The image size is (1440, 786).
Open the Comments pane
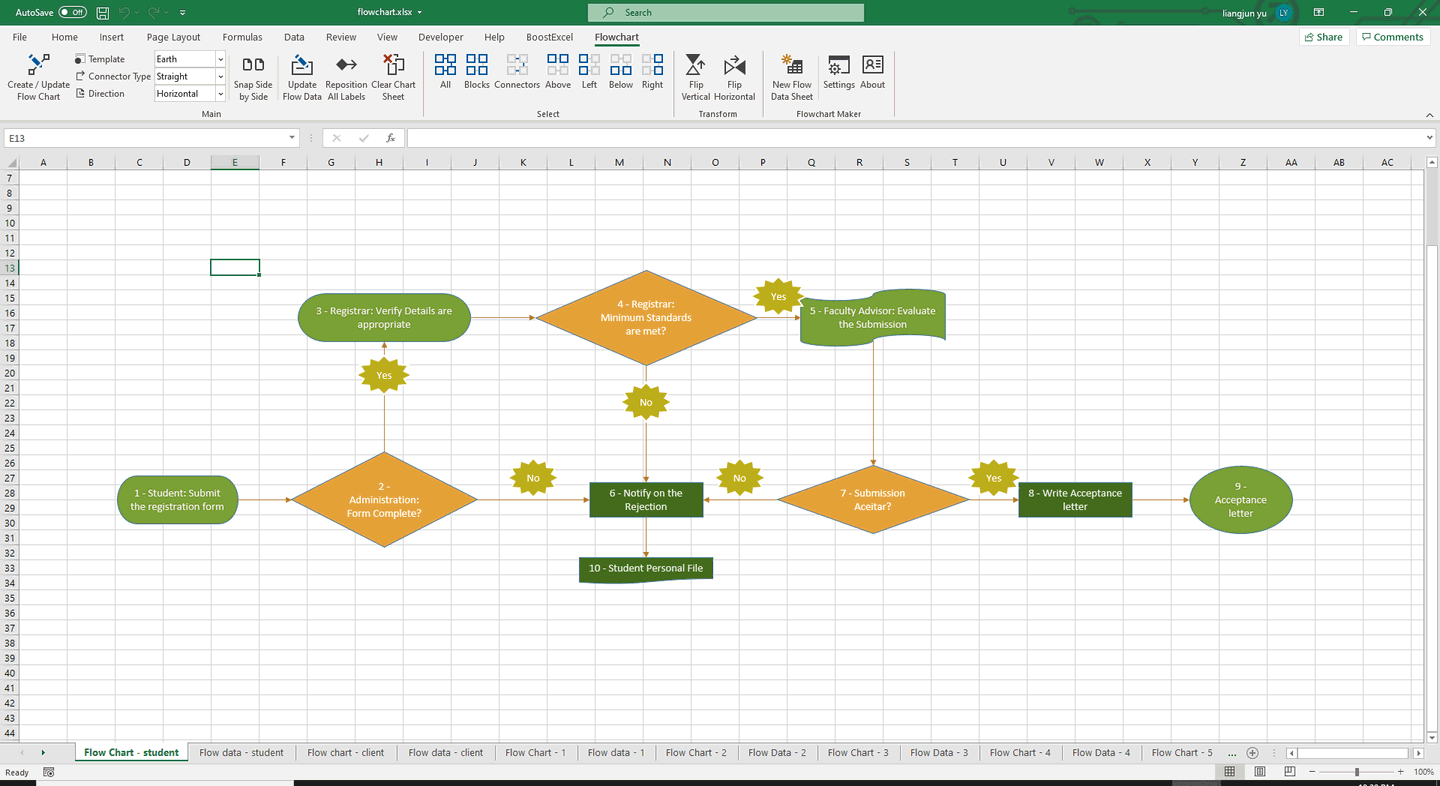tap(1391, 37)
